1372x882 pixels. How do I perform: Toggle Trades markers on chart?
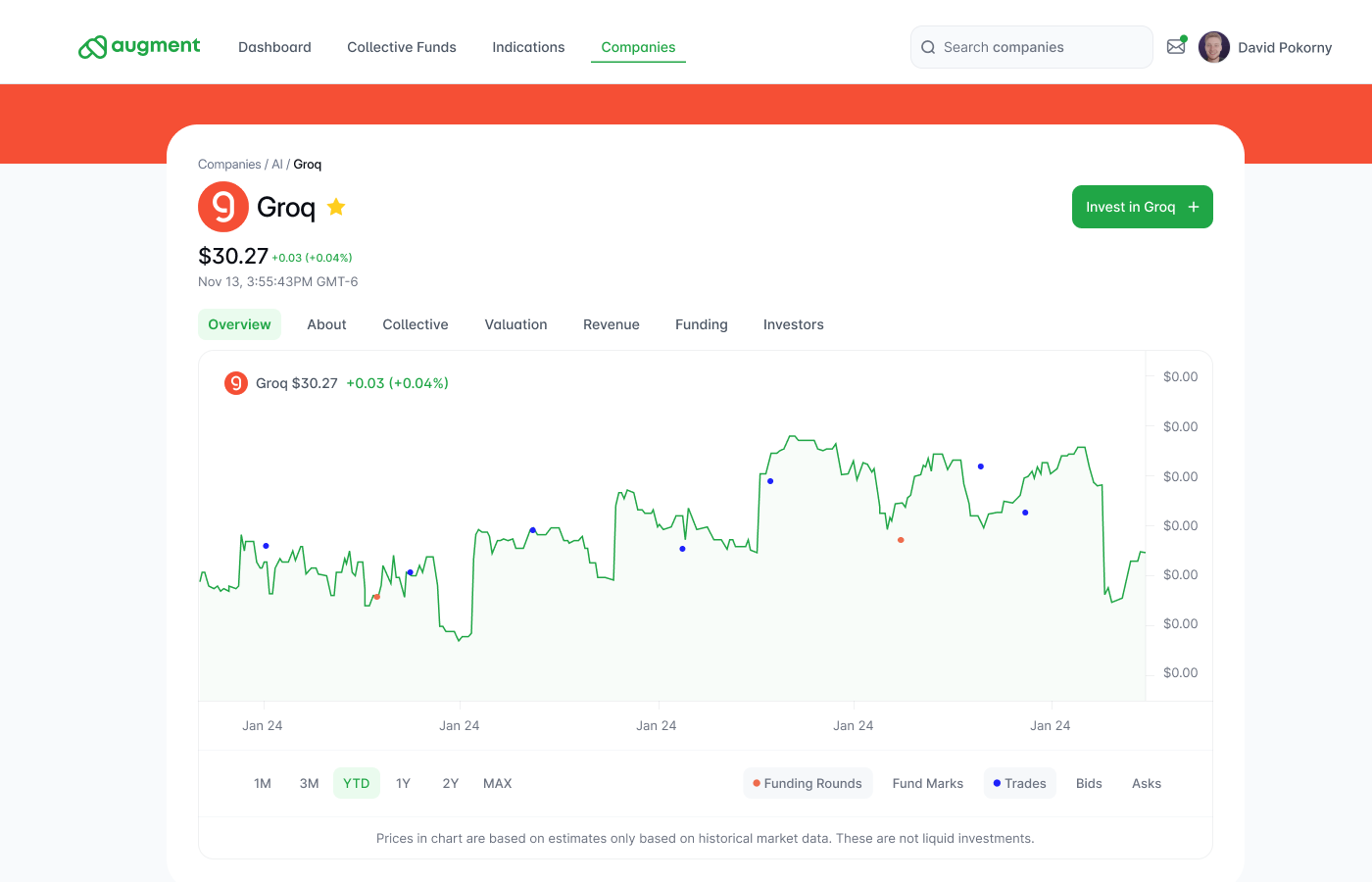1020,783
